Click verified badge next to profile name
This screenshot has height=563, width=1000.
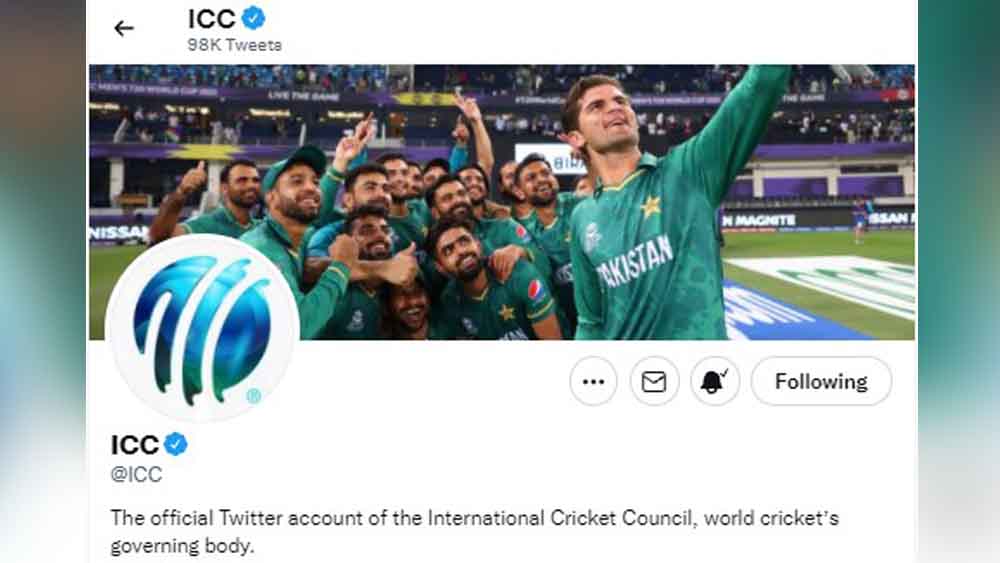click(176, 445)
